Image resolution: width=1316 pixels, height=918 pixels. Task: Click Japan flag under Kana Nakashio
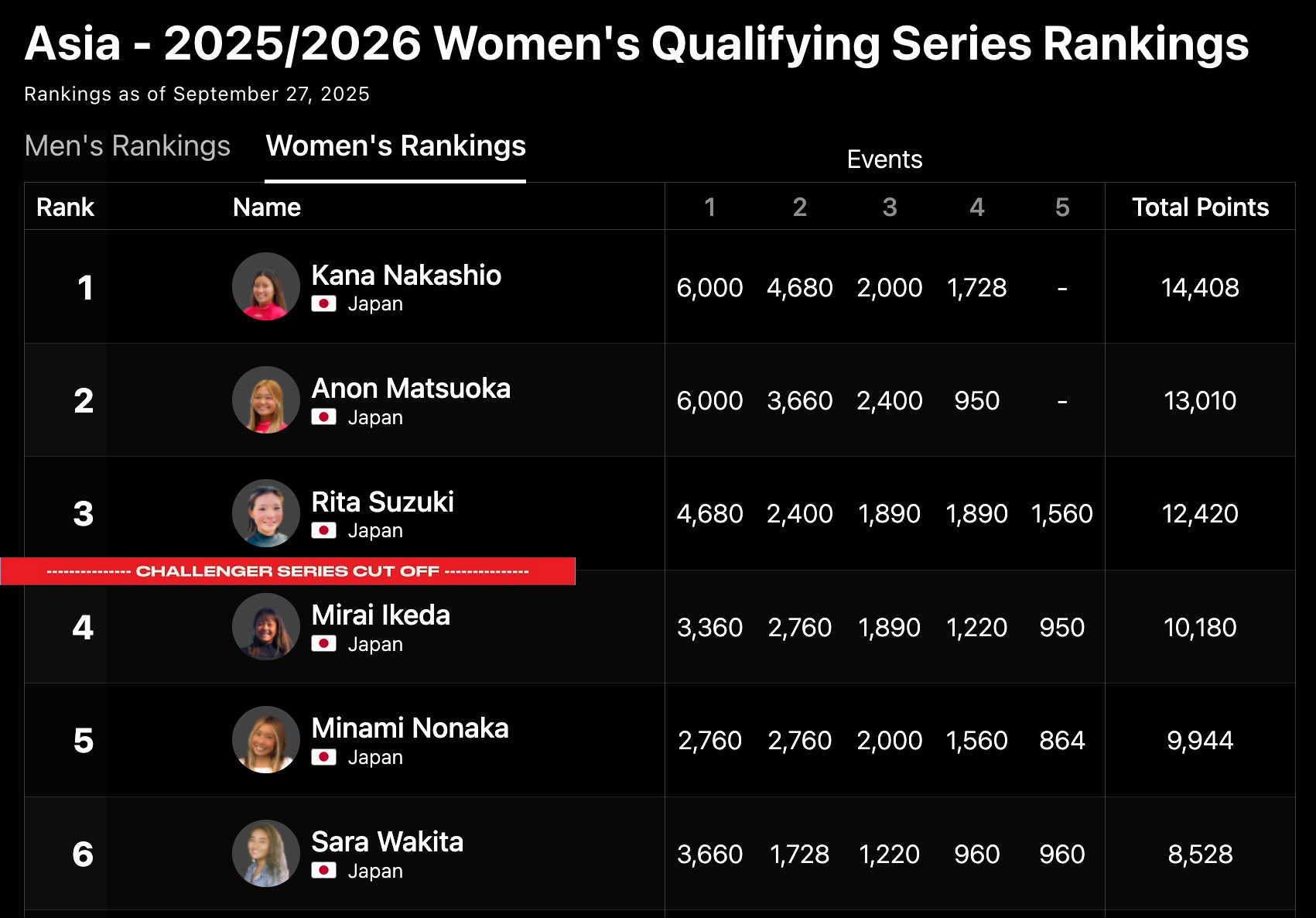point(323,304)
